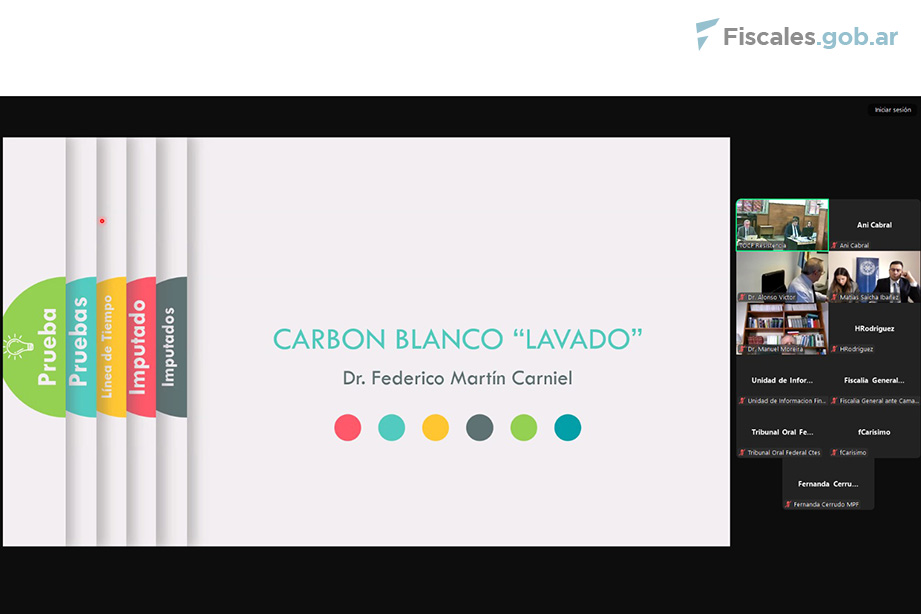Click Tribunal Oral Federal Ctes muted mic icon

tap(742, 453)
